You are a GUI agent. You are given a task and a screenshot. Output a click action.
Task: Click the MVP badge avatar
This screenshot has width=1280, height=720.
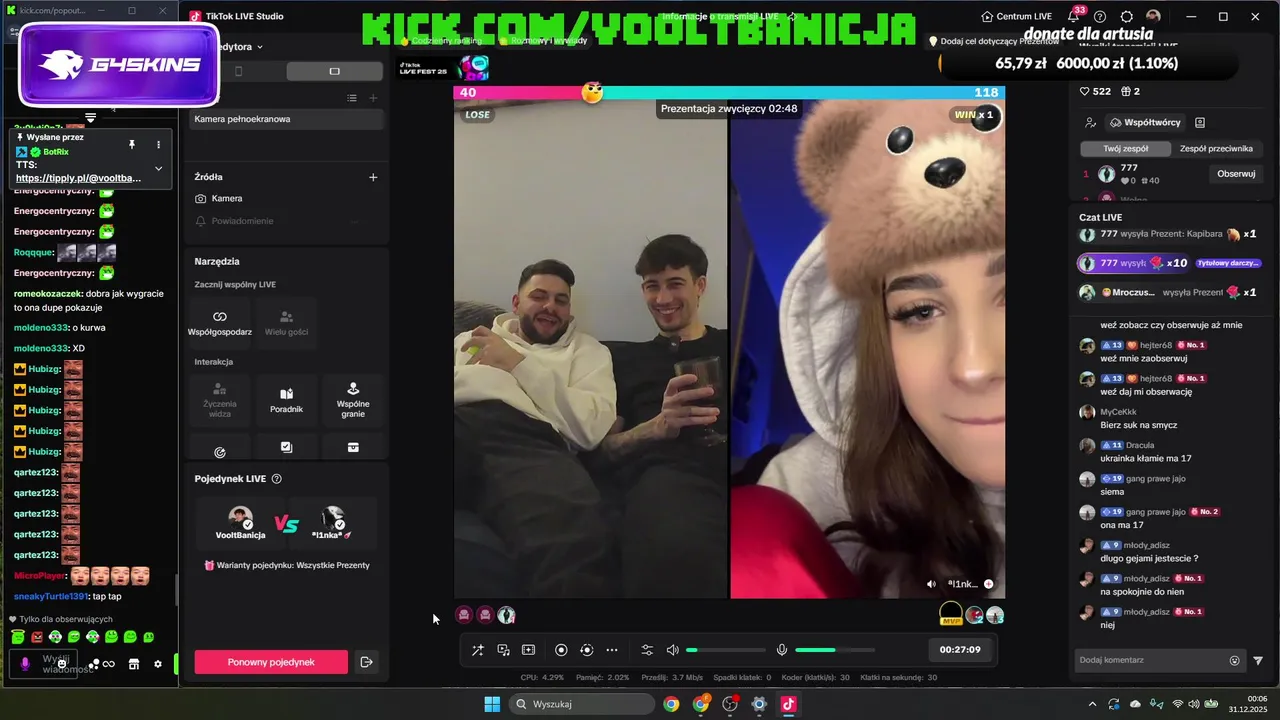coord(951,613)
